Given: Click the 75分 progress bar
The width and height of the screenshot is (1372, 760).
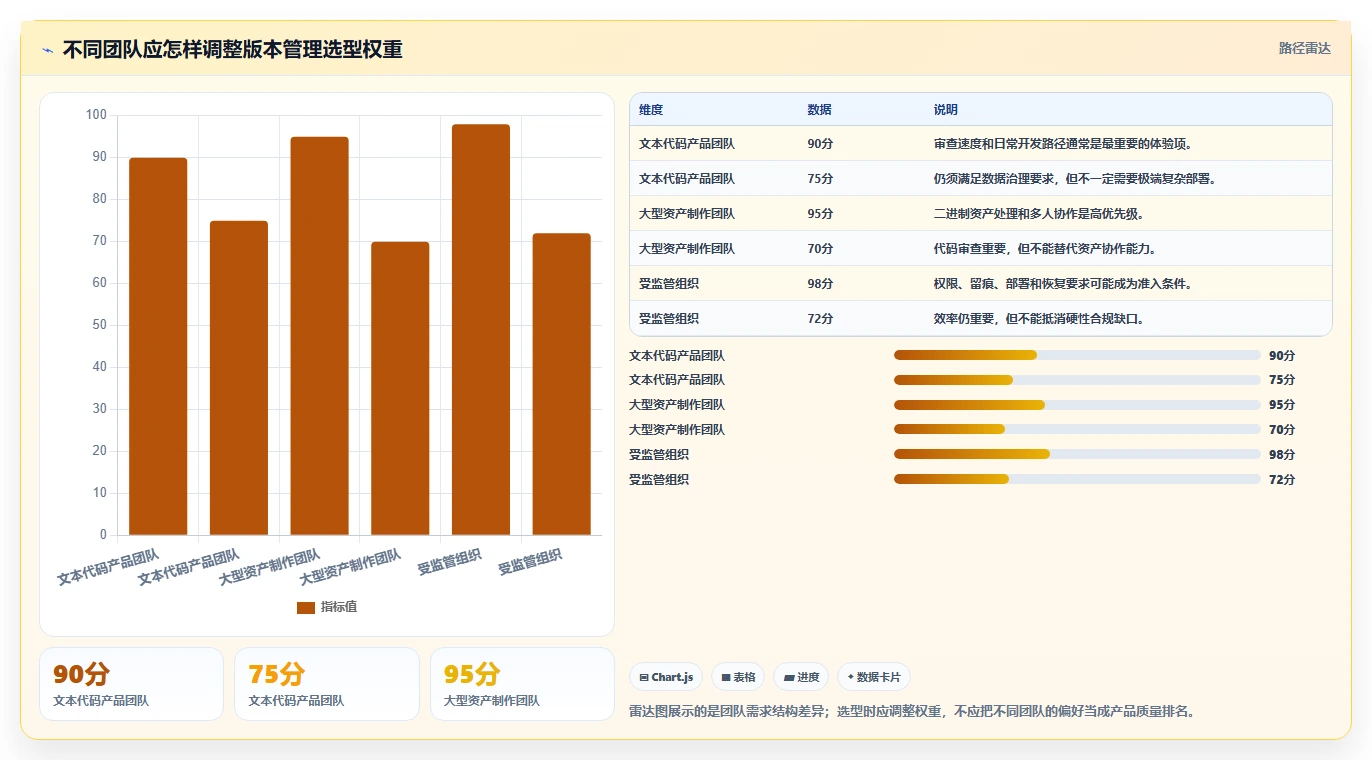Looking at the screenshot, I should tap(1077, 380).
